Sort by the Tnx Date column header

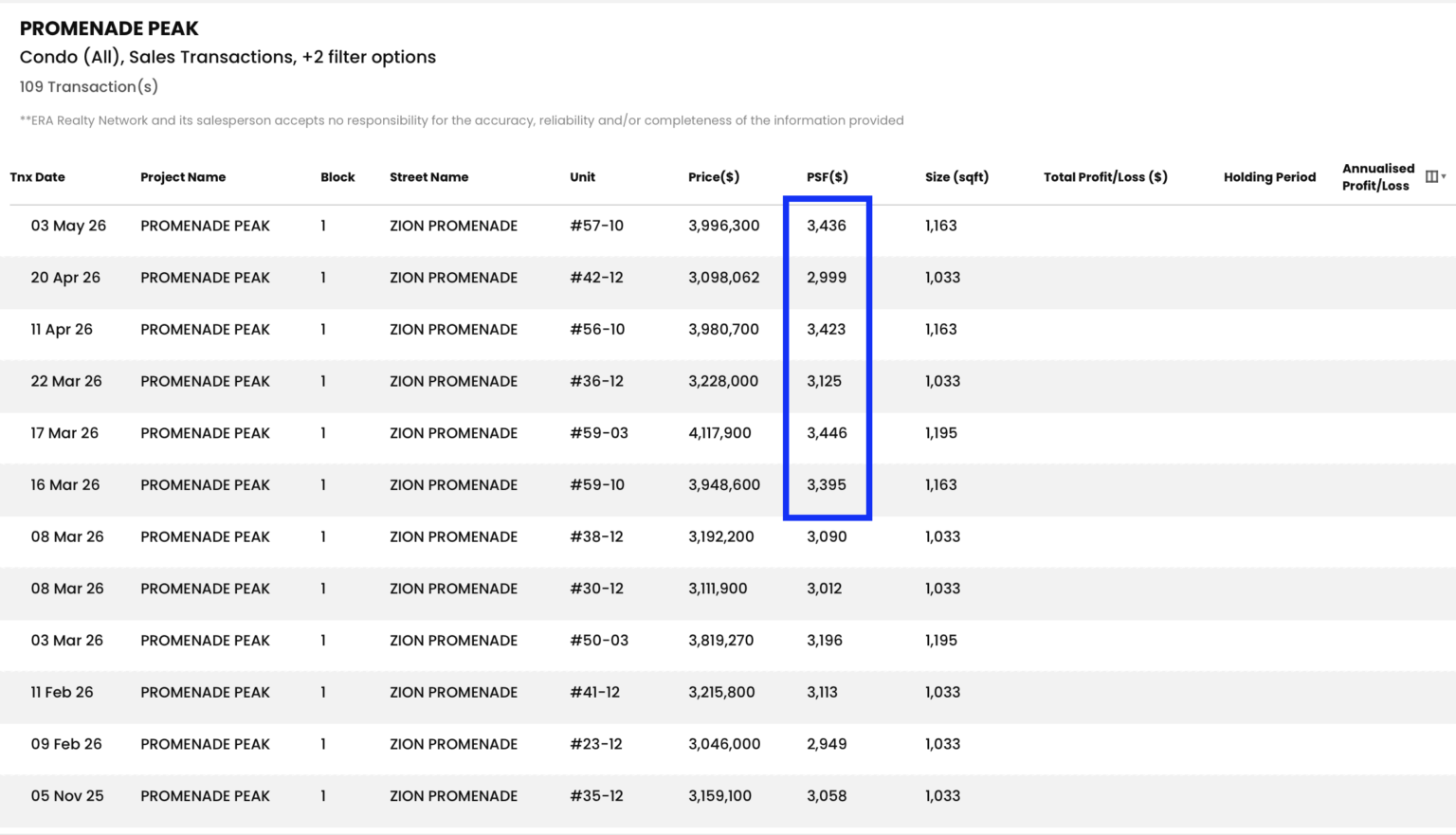click(x=38, y=177)
